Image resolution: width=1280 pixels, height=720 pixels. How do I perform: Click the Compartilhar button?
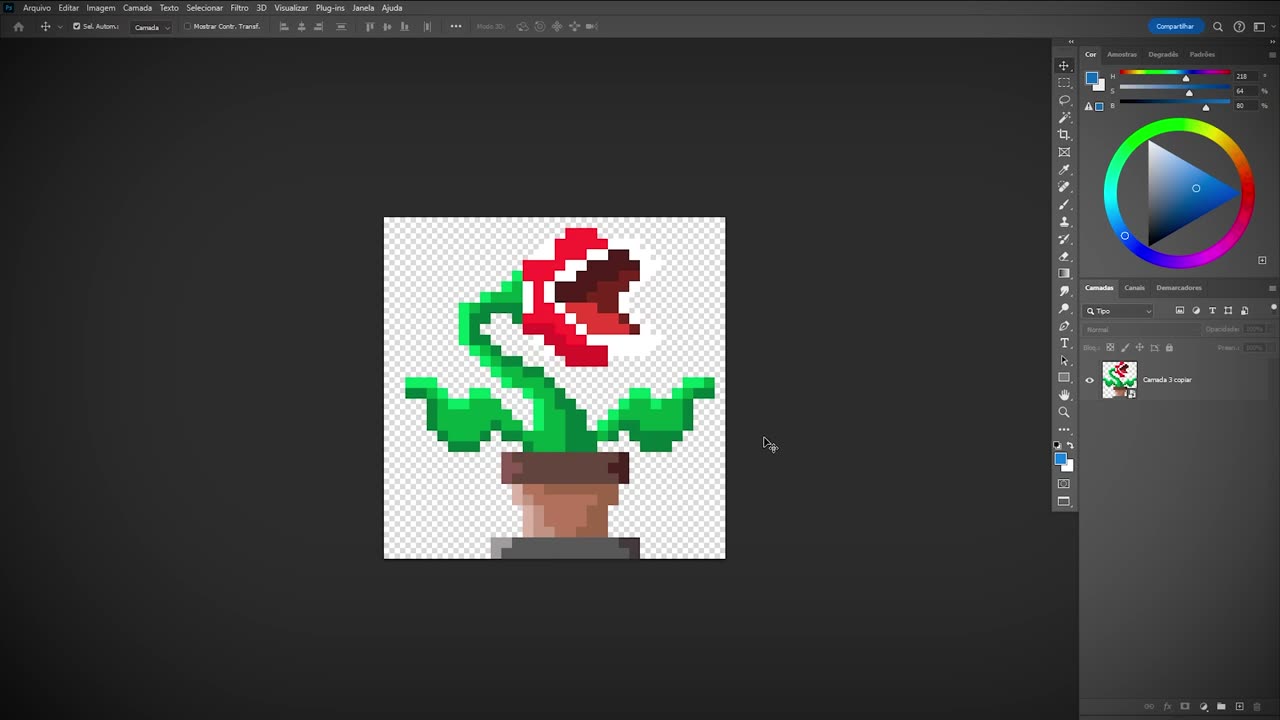pos(1175,27)
